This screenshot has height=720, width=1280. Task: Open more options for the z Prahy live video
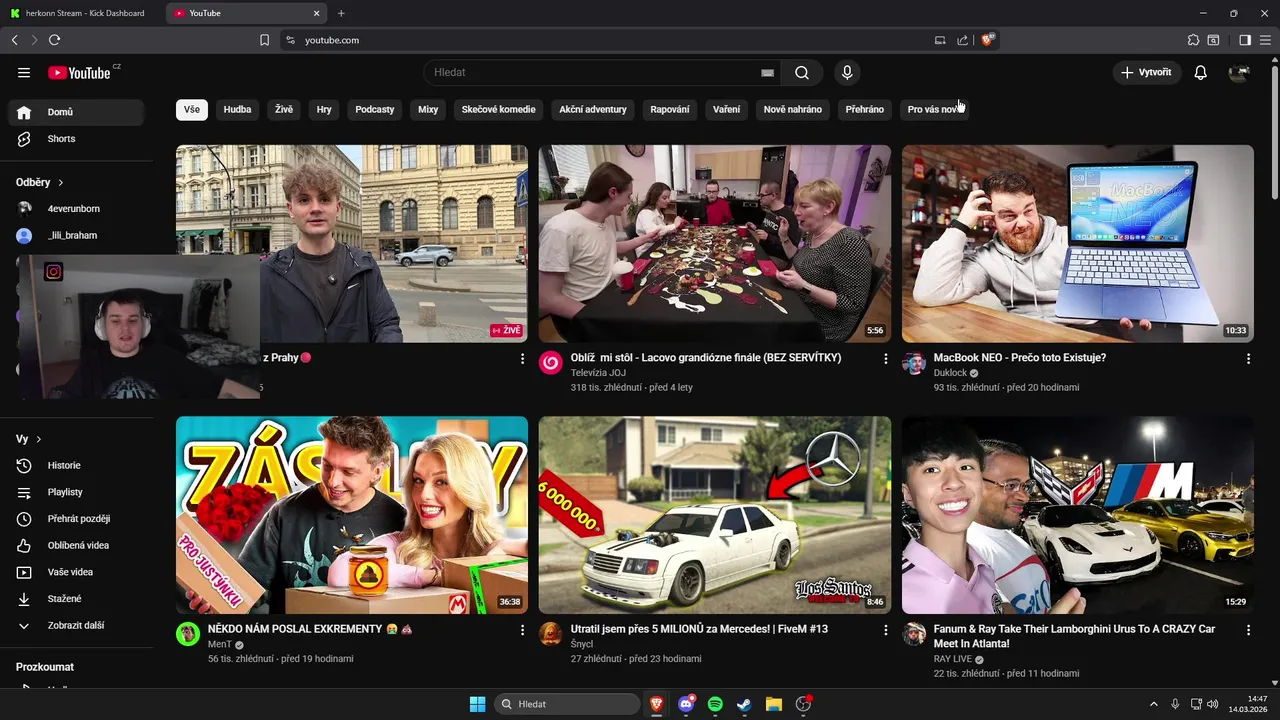[522, 358]
